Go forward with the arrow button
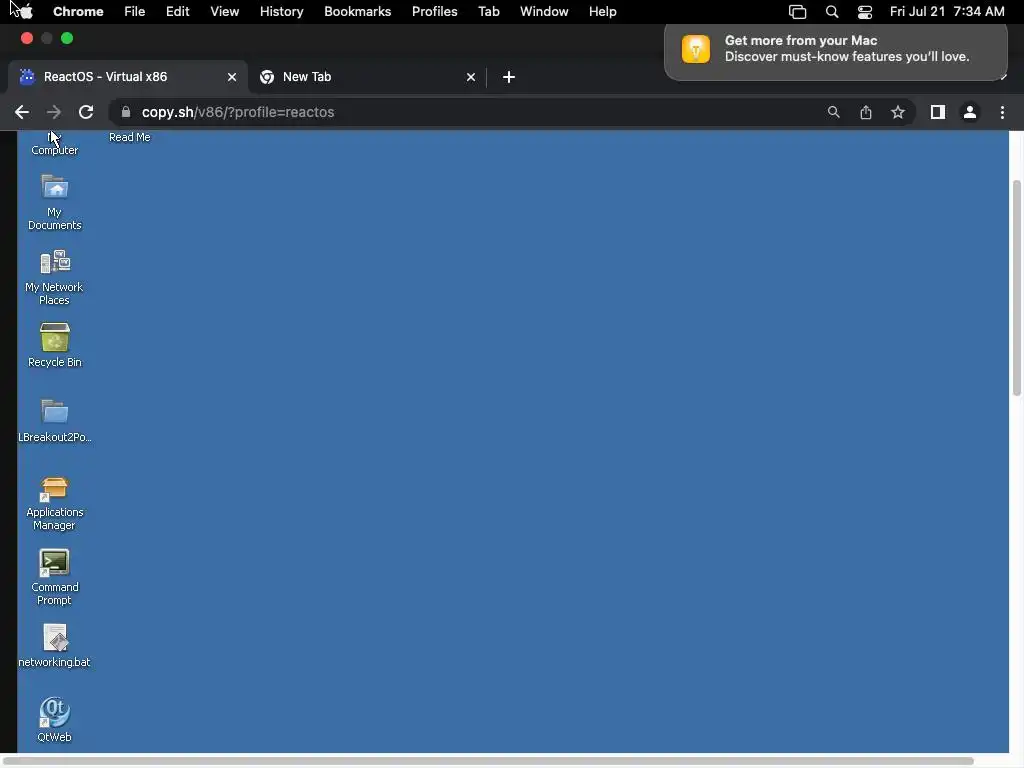The image size is (1024, 768). tap(54, 112)
